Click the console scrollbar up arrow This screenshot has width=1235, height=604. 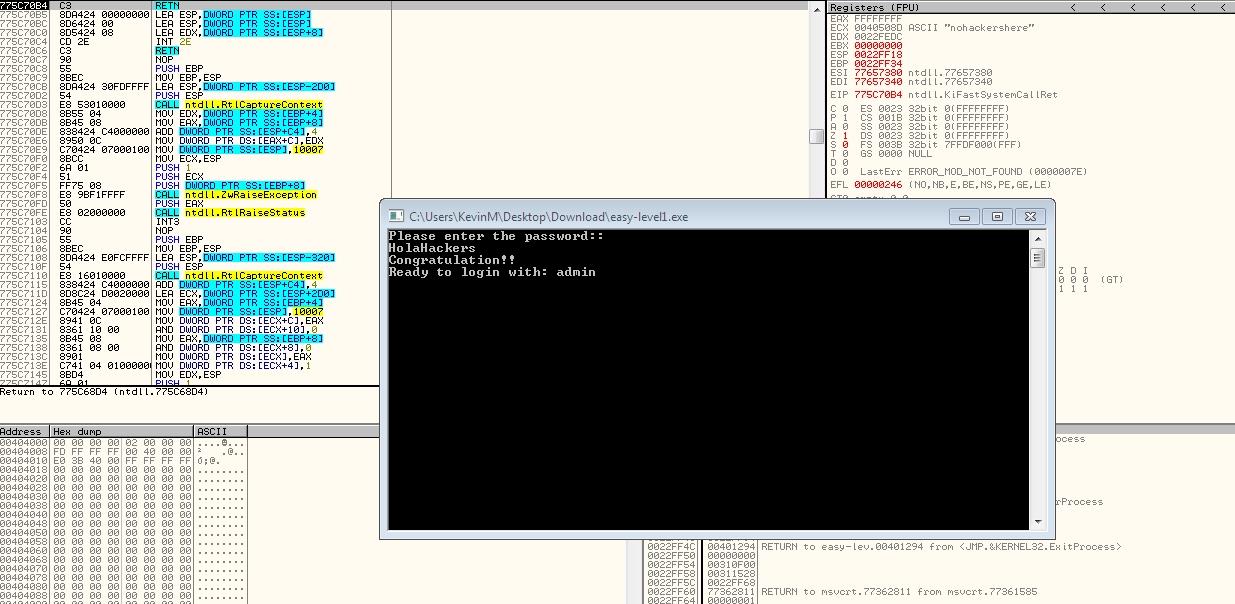point(1037,238)
